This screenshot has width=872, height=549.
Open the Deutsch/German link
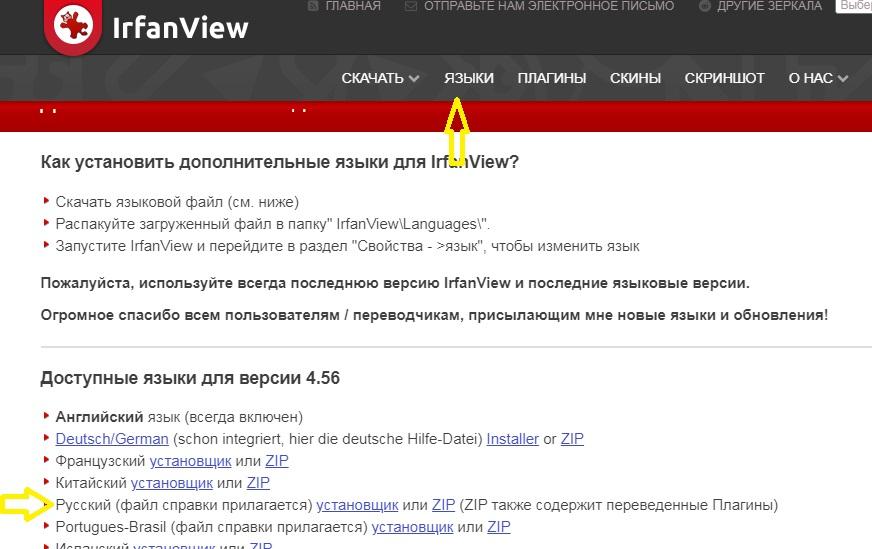click(112, 439)
